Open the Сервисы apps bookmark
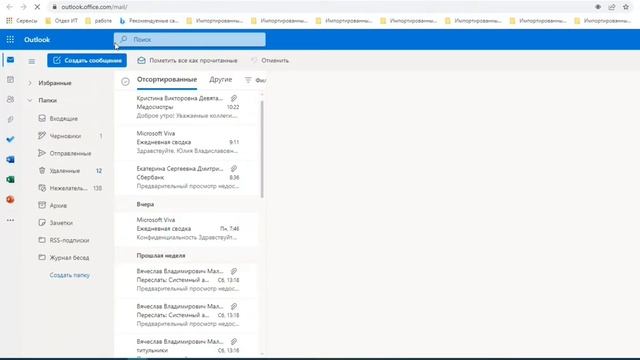This screenshot has height=360, width=640. [22, 20]
